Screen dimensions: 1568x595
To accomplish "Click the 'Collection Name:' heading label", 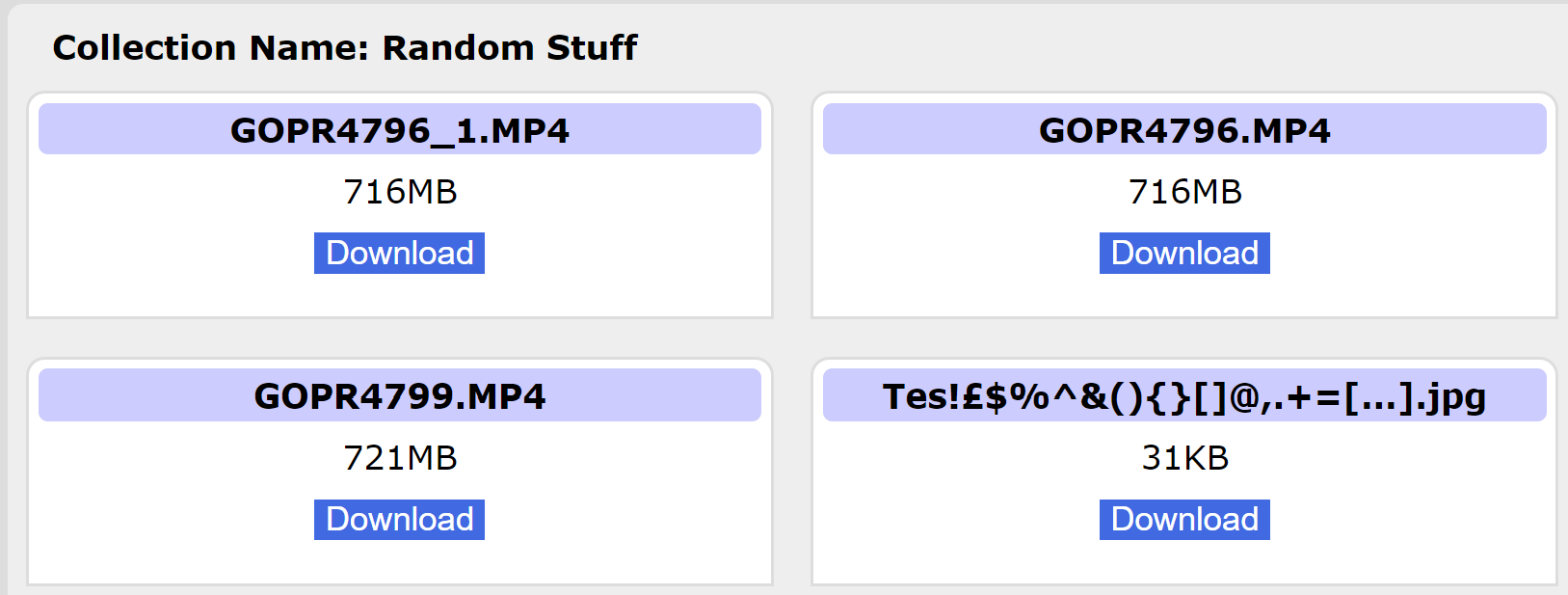I will pos(211,47).
